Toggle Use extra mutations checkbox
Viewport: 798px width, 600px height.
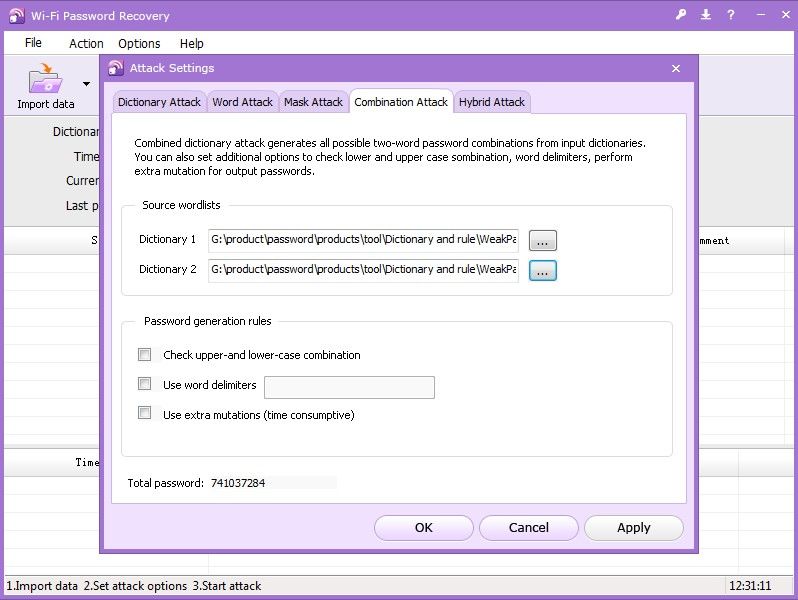(145, 414)
